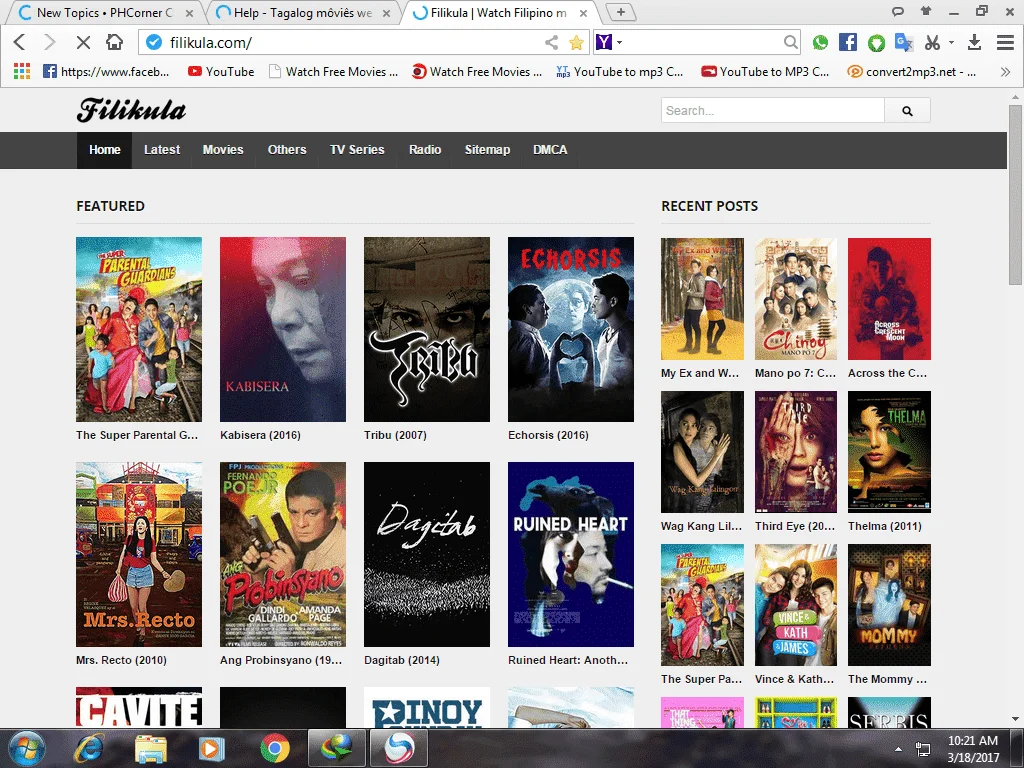Image resolution: width=1024 pixels, height=768 pixels.
Task: Open Third Eye recent post thumbnail
Action: point(795,452)
